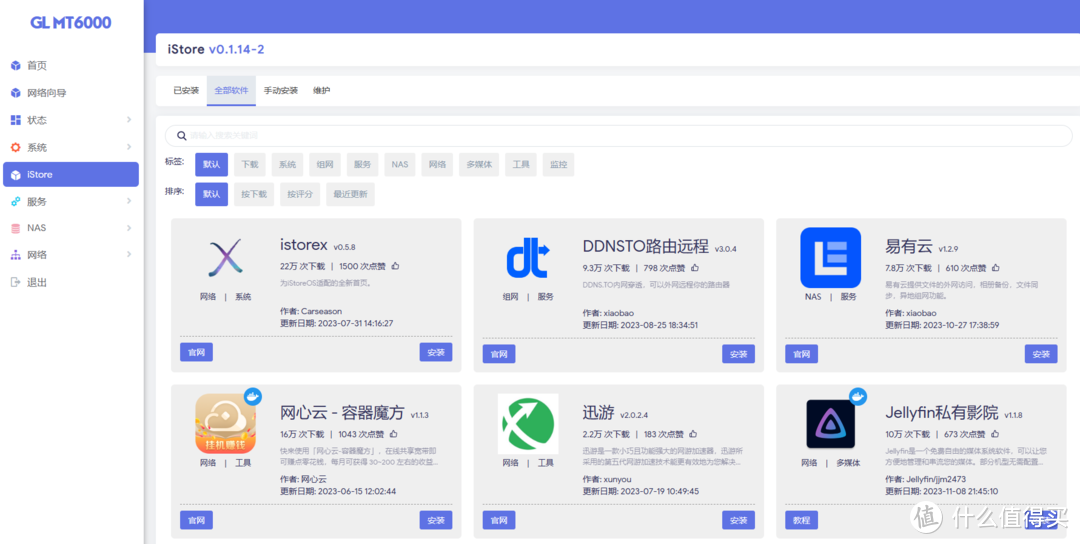Filter by the 下载 tag
The image size is (1080, 544).
coord(250,165)
